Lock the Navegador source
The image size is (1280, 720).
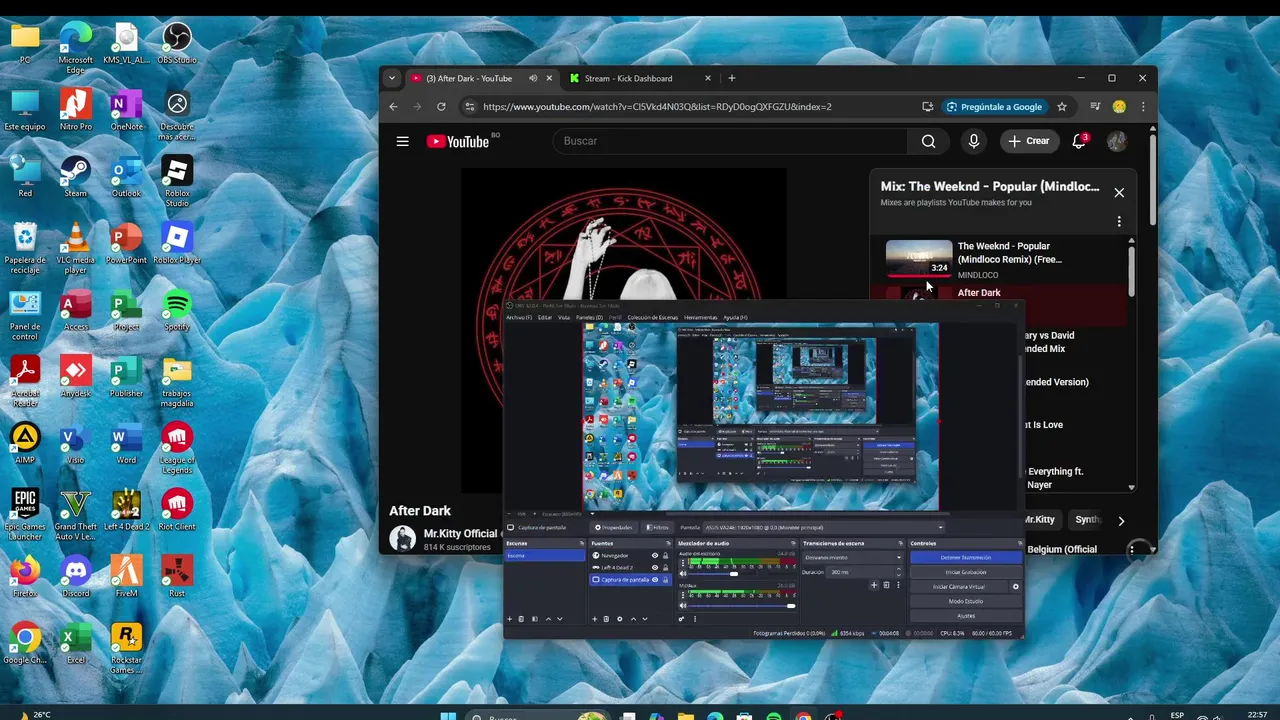click(665, 556)
